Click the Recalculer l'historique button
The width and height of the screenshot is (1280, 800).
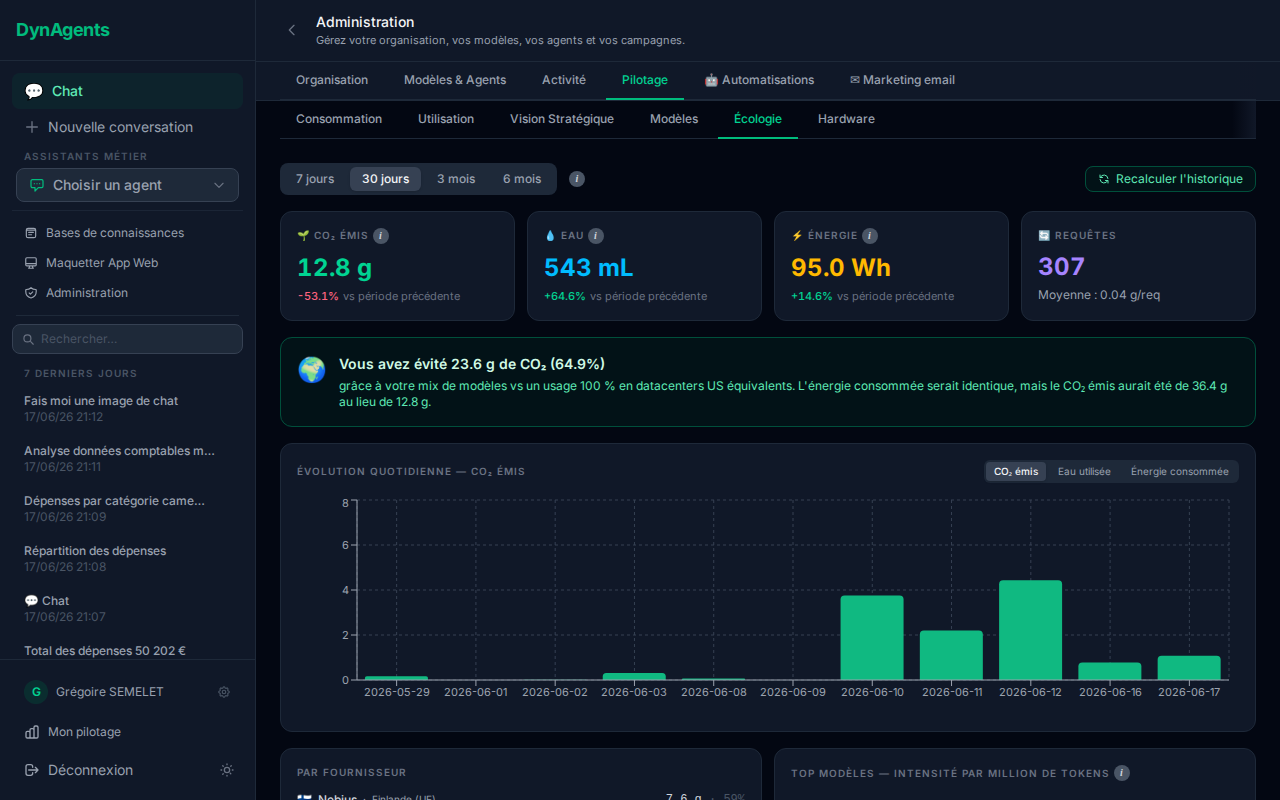click(x=1170, y=179)
